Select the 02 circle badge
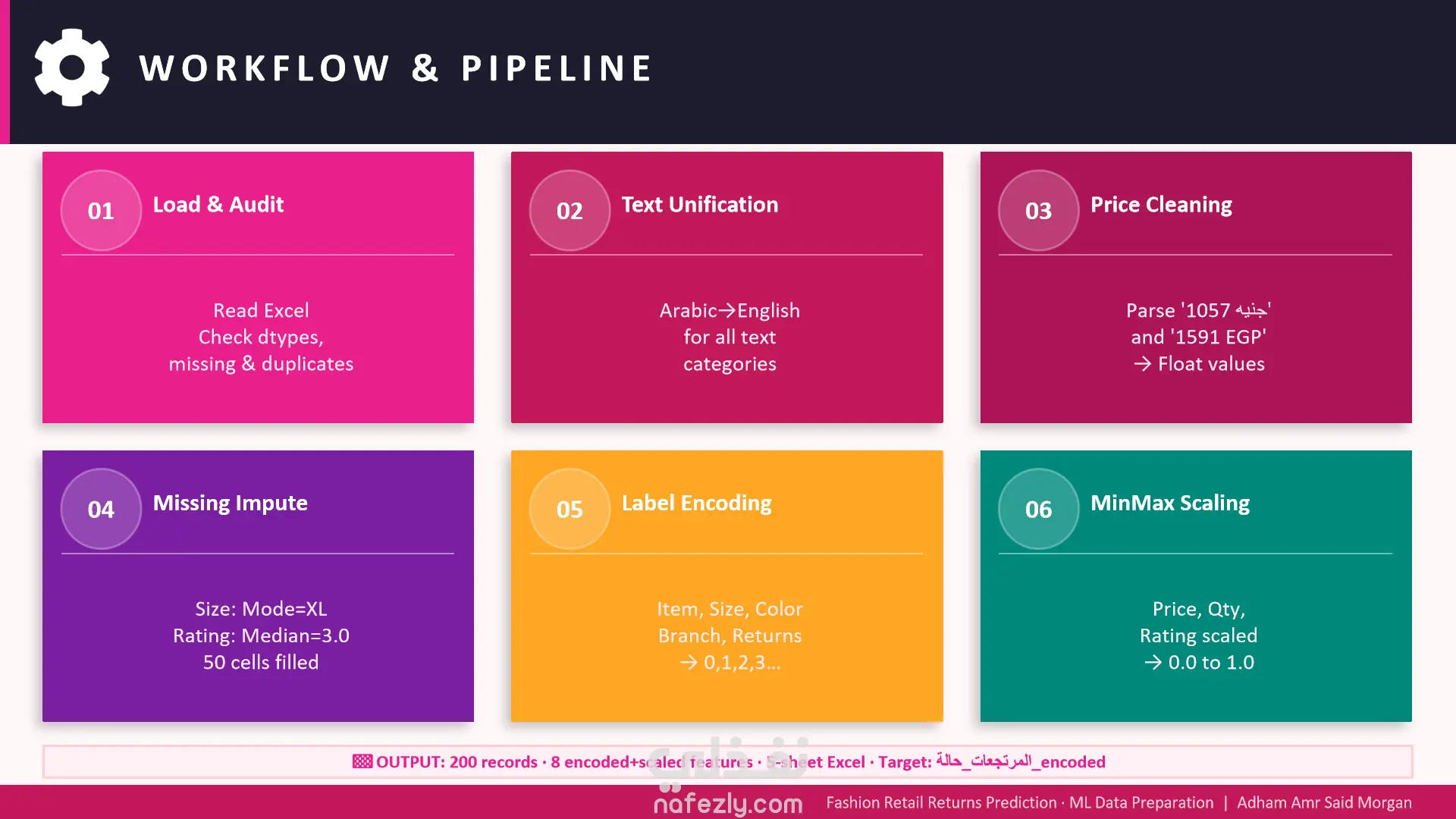The height and width of the screenshot is (819, 1456). pyautogui.click(x=570, y=210)
